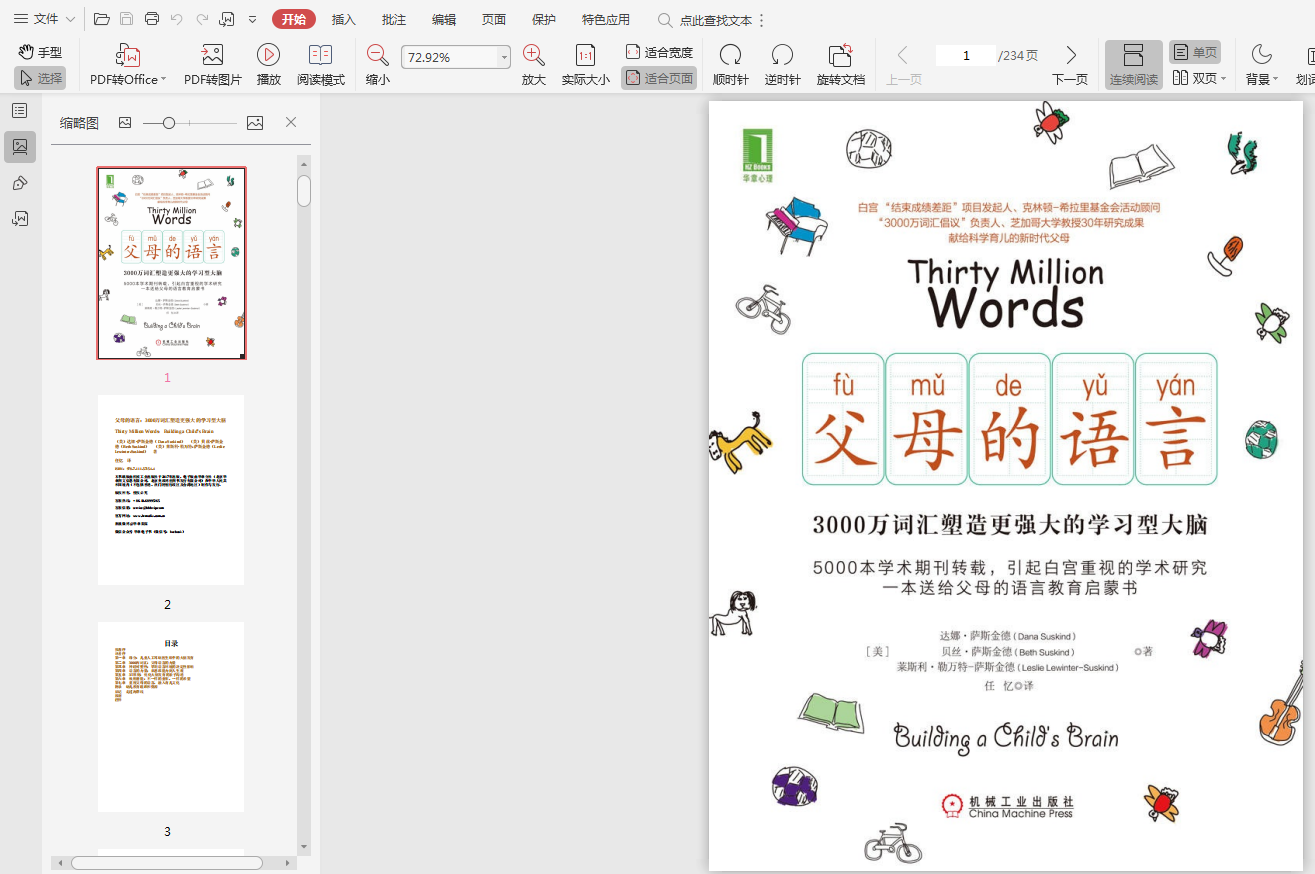Click the 播放 play icon
The width and height of the screenshot is (1315, 874).
268,55
